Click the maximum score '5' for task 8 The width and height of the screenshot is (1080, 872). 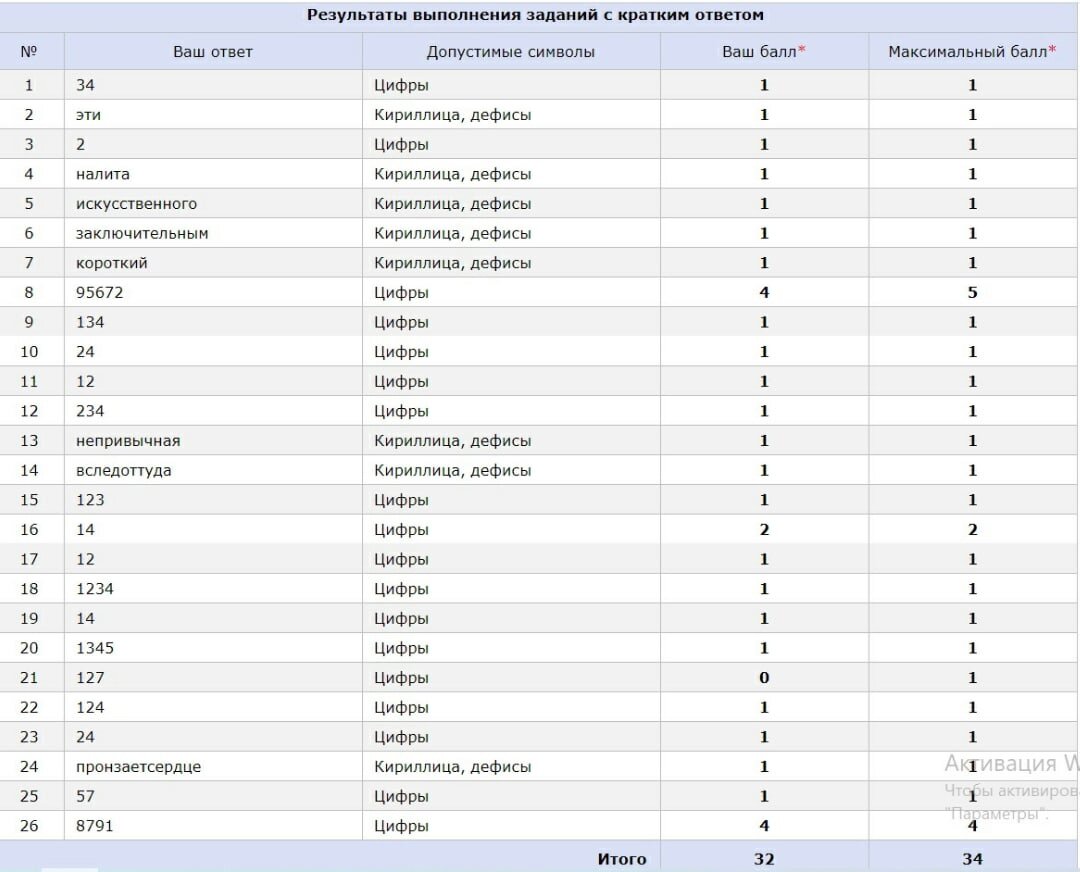coord(973,293)
